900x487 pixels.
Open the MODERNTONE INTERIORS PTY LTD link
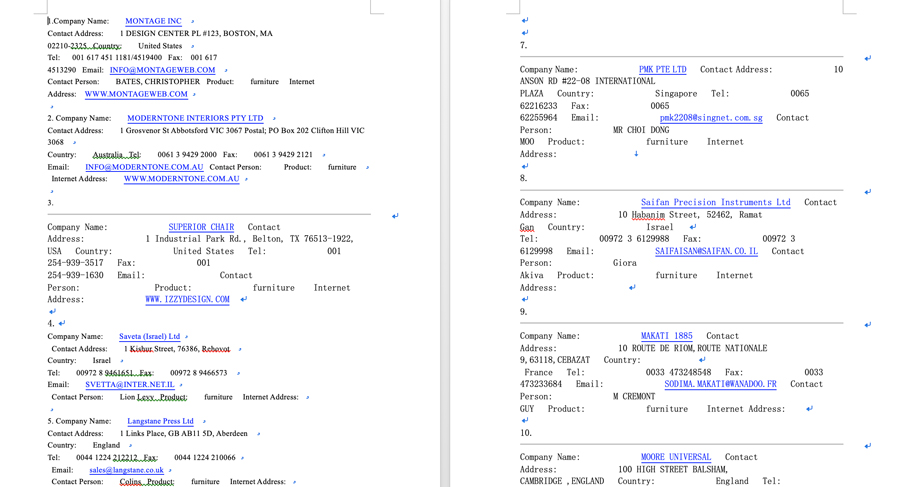[195, 118]
